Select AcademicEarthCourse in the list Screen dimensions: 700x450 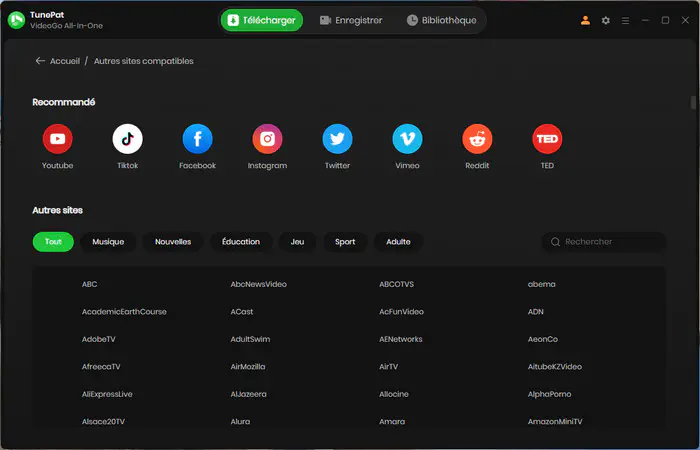click(x=124, y=312)
